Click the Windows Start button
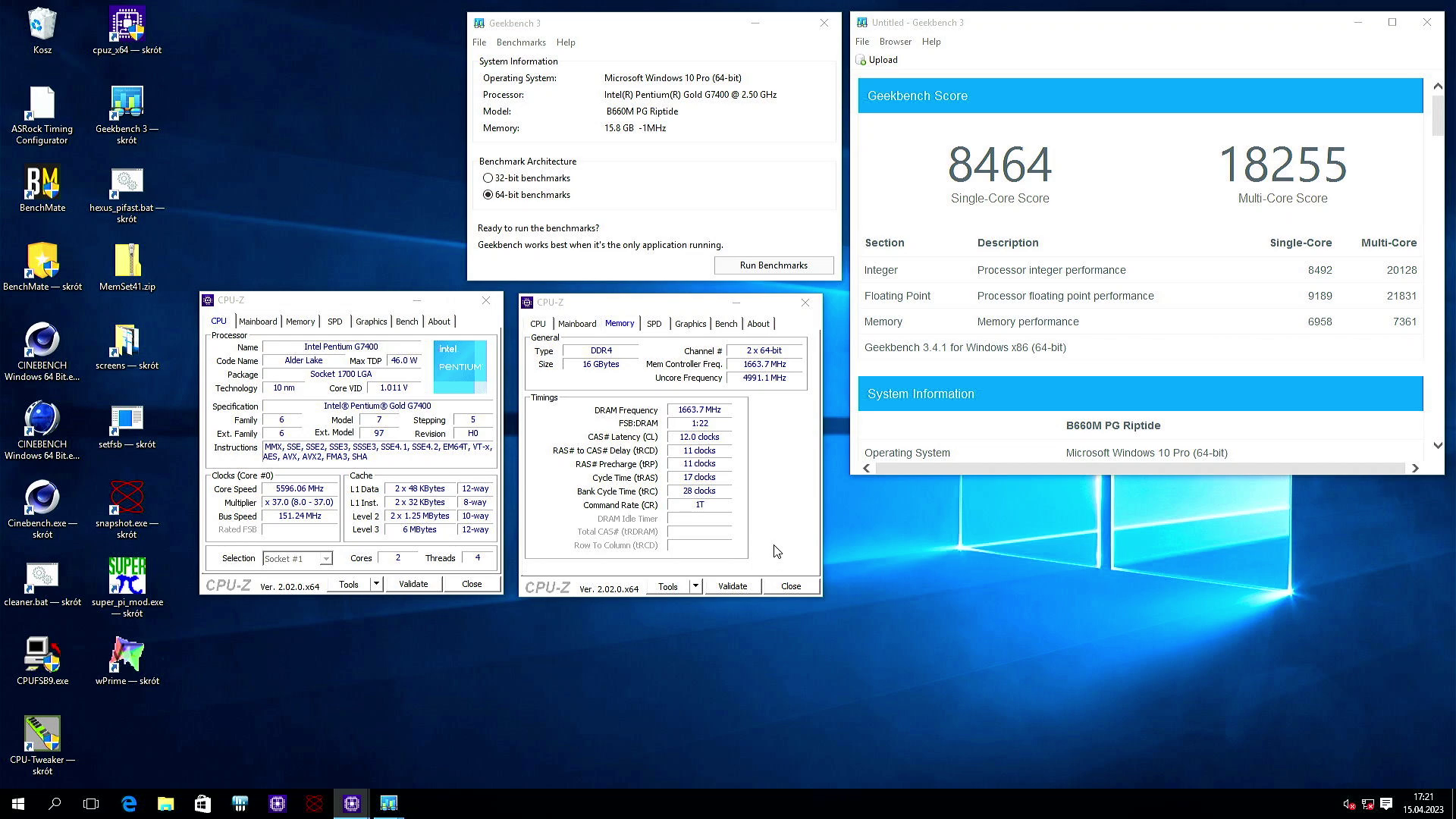The width and height of the screenshot is (1456, 819). (x=18, y=804)
